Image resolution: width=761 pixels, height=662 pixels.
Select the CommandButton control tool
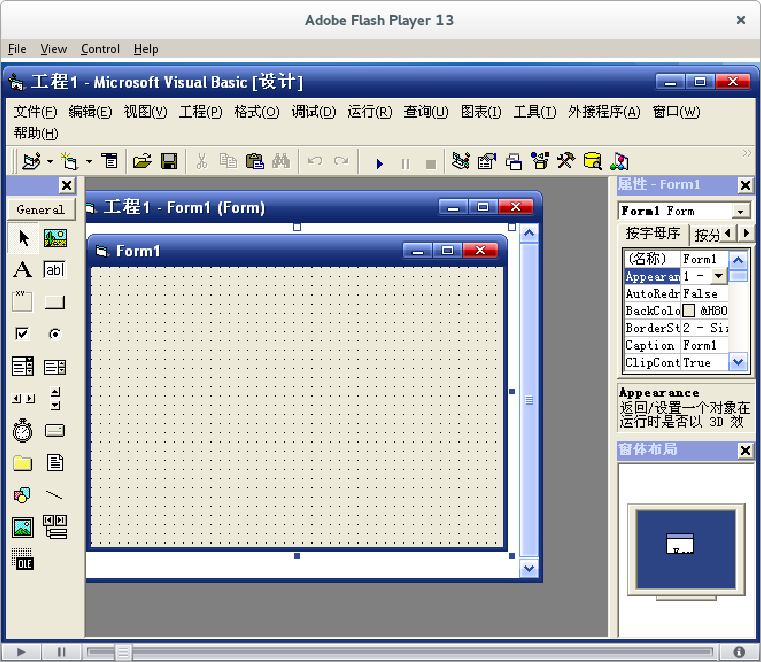(x=54, y=302)
